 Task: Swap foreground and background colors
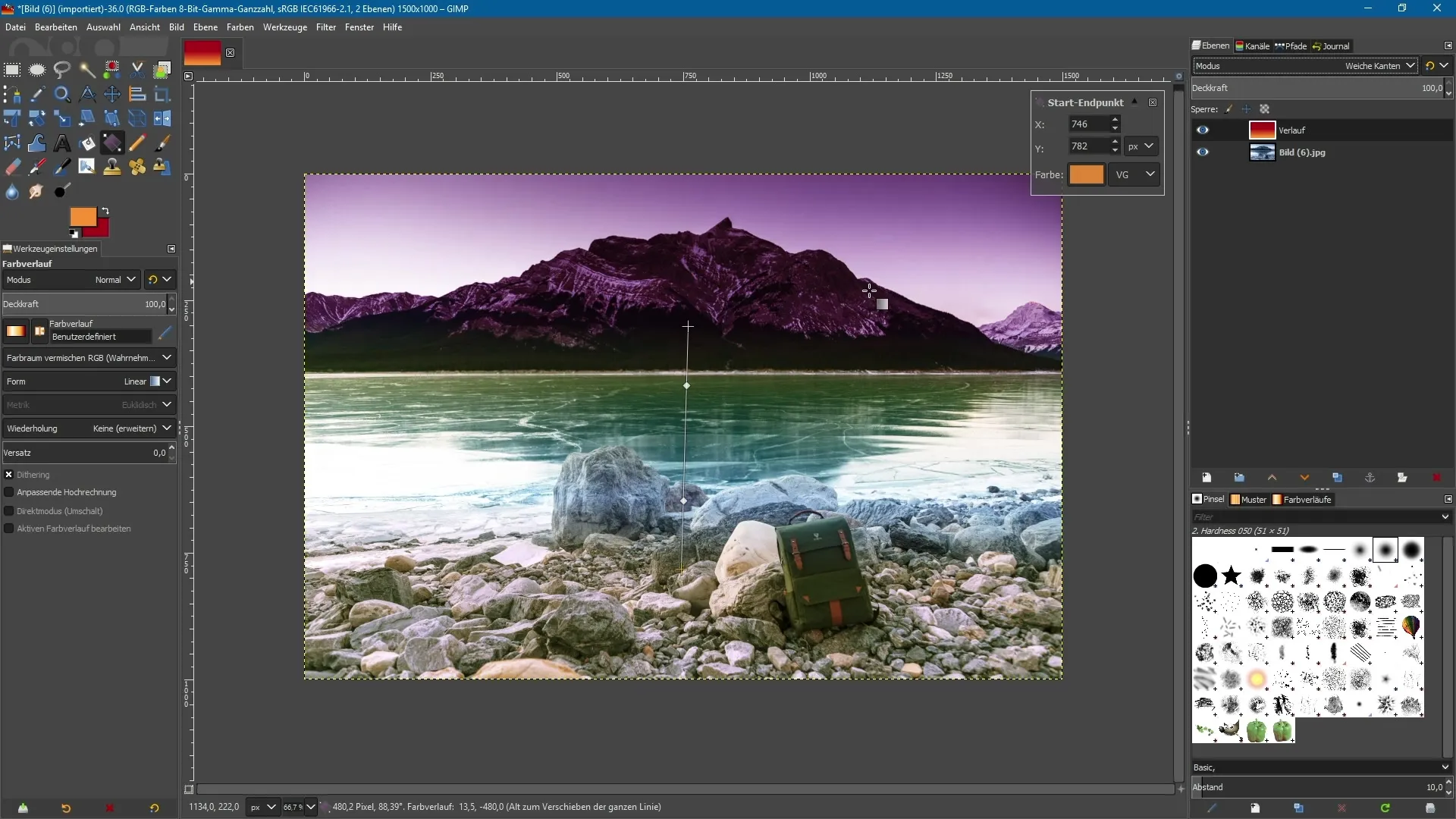[105, 211]
